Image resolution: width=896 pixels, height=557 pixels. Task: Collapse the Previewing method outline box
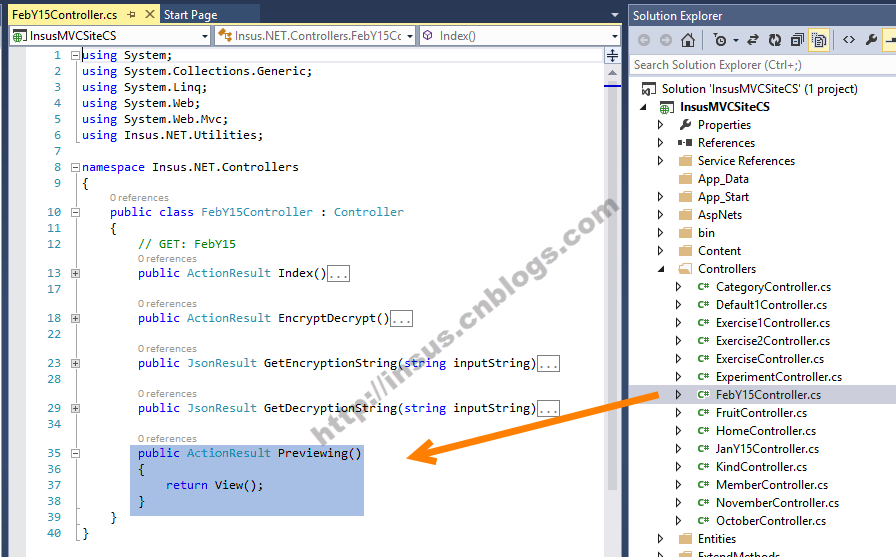(75, 453)
